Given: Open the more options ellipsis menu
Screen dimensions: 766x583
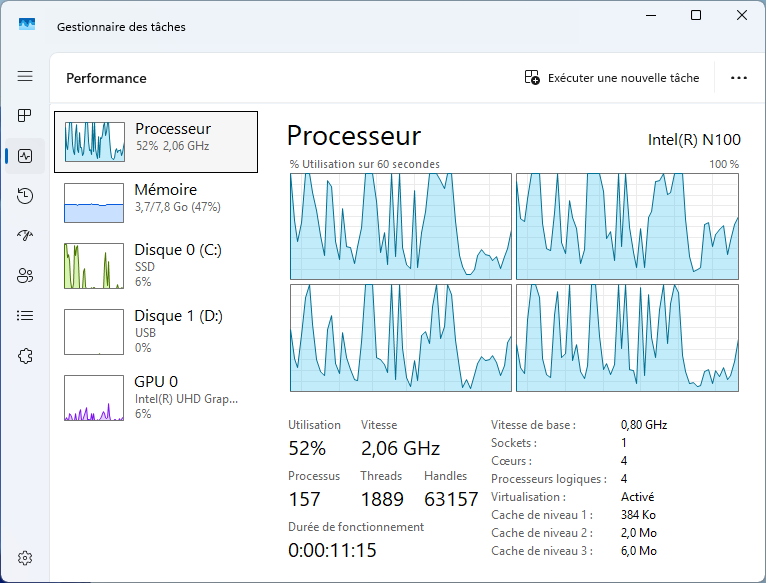Looking at the screenshot, I should point(739,78).
